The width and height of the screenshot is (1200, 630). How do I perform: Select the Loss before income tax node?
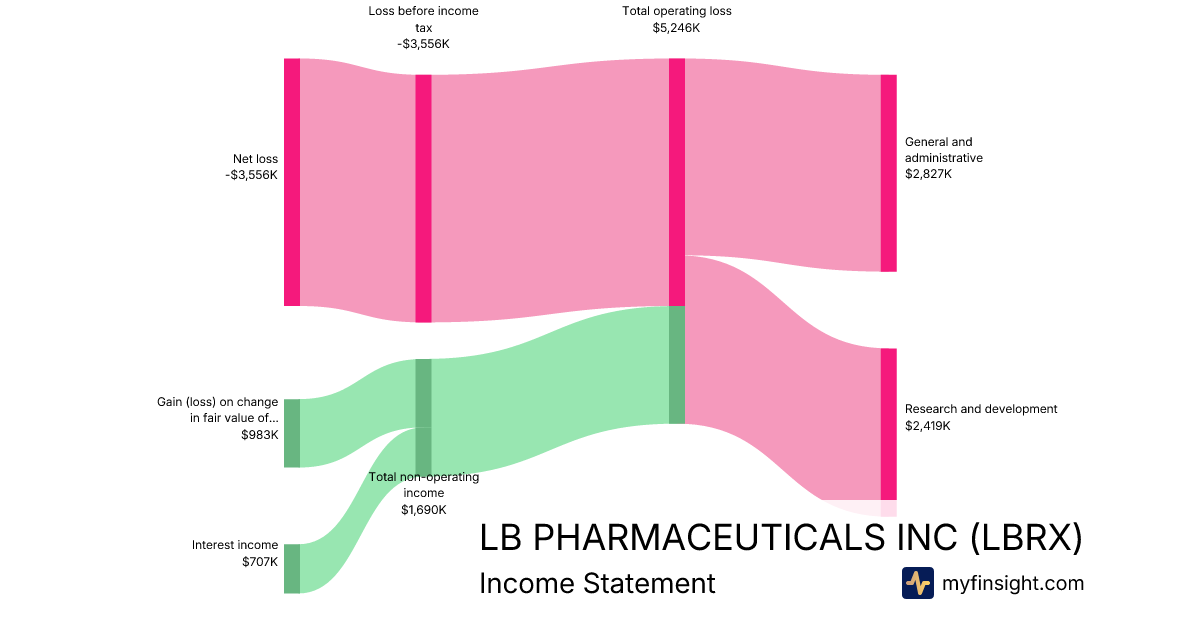point(423,198)
